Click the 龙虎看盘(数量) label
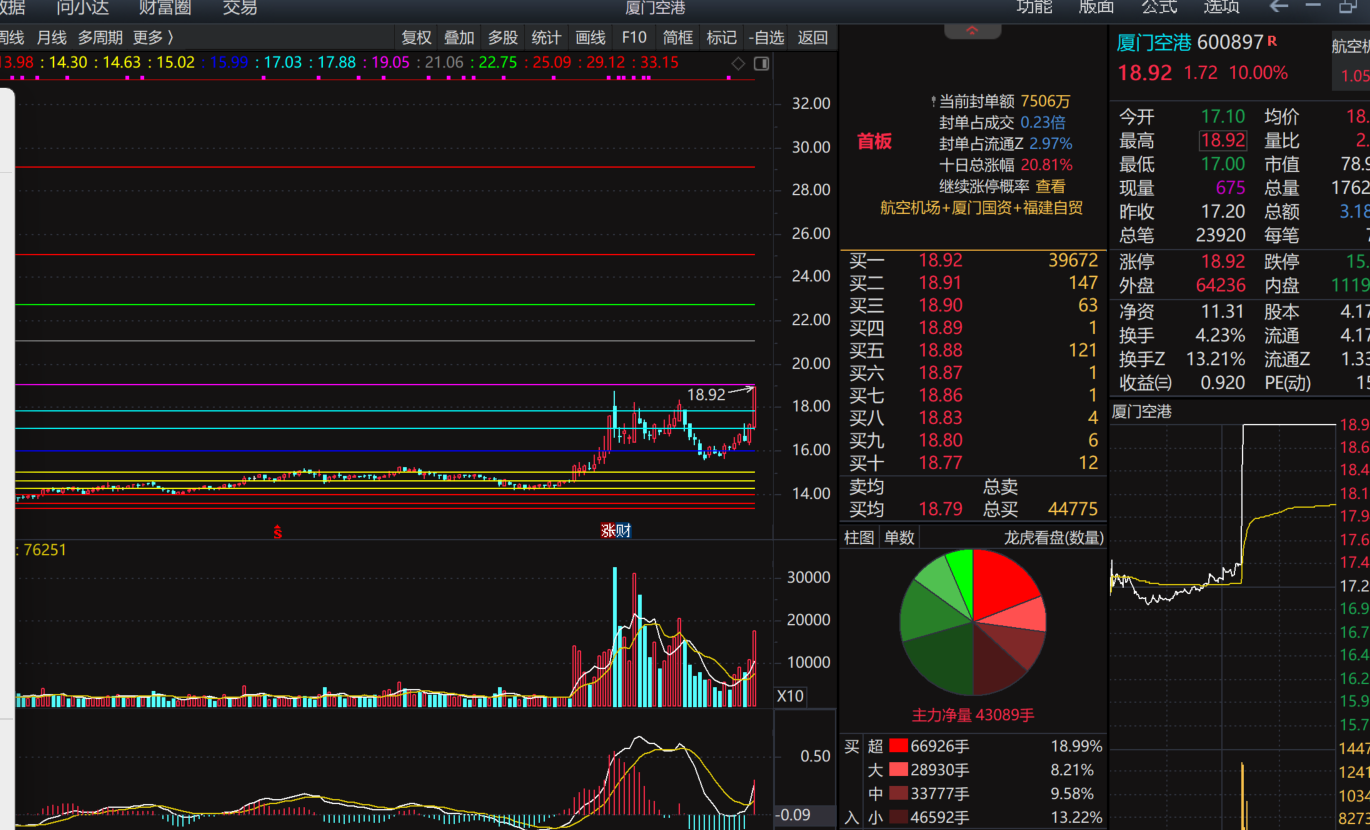This screenshot has width=1370, height=830. (x=1054, y=537)
